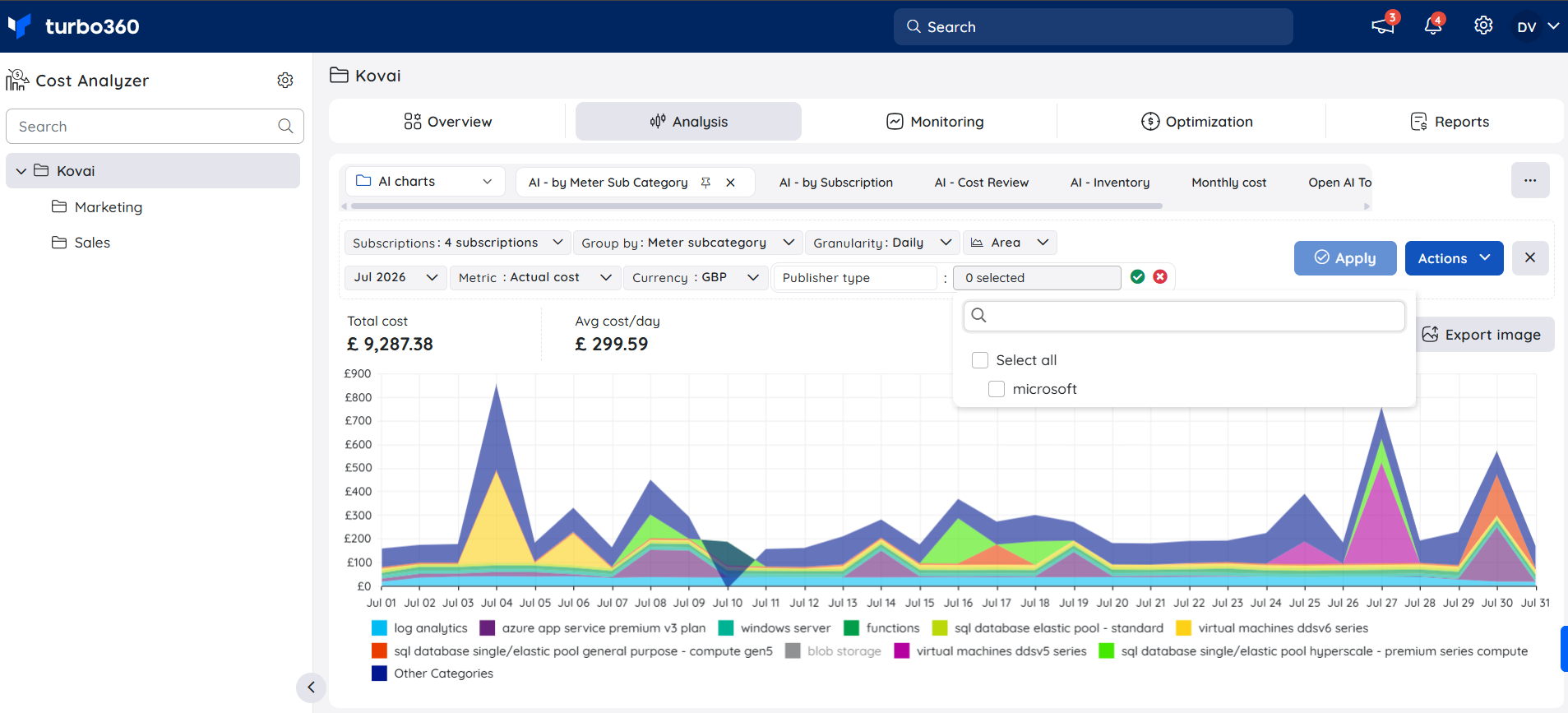The width and height of the screenshot is (1568, 713).
Task: Open the notifications bell icon
Action: (1433, 26)
